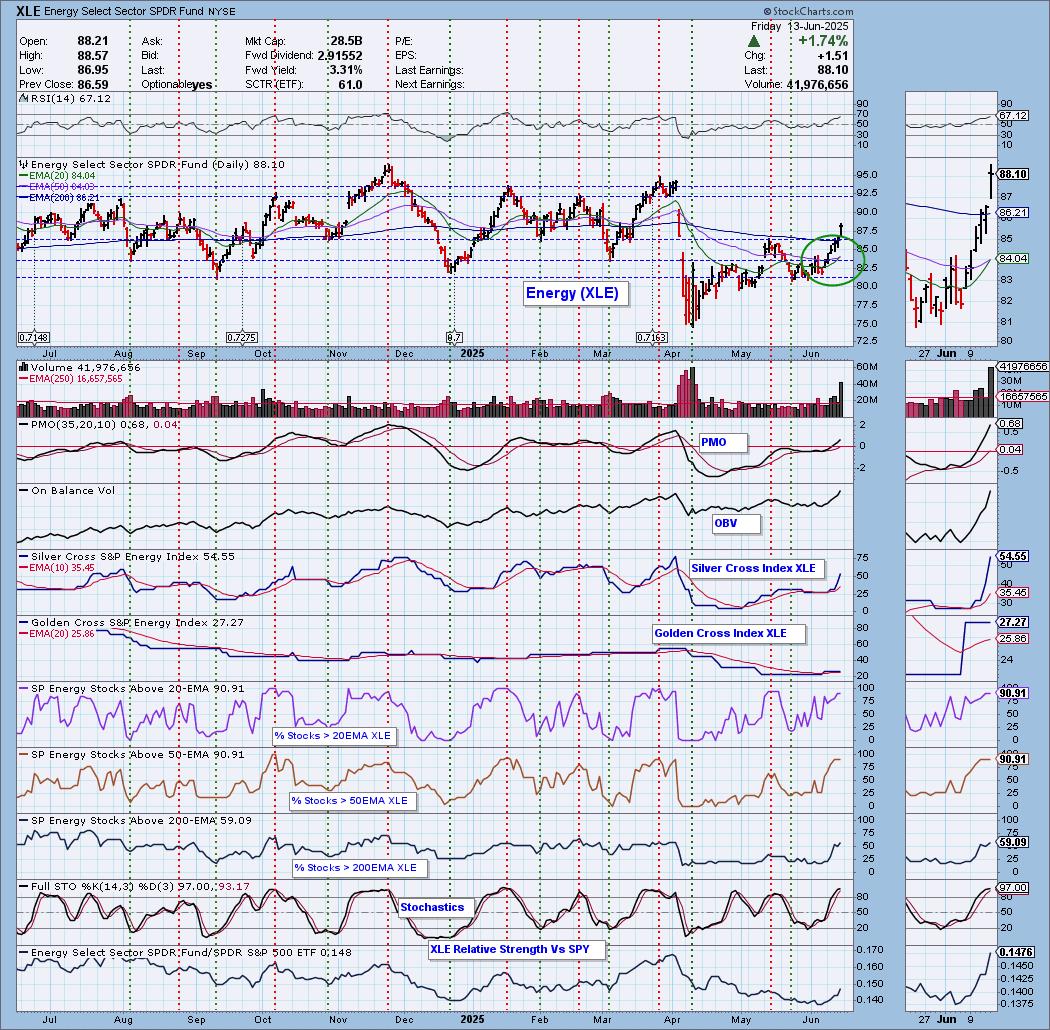
Task: Select the Mkt Cap value 28.5B
Action: pos(346,41)
